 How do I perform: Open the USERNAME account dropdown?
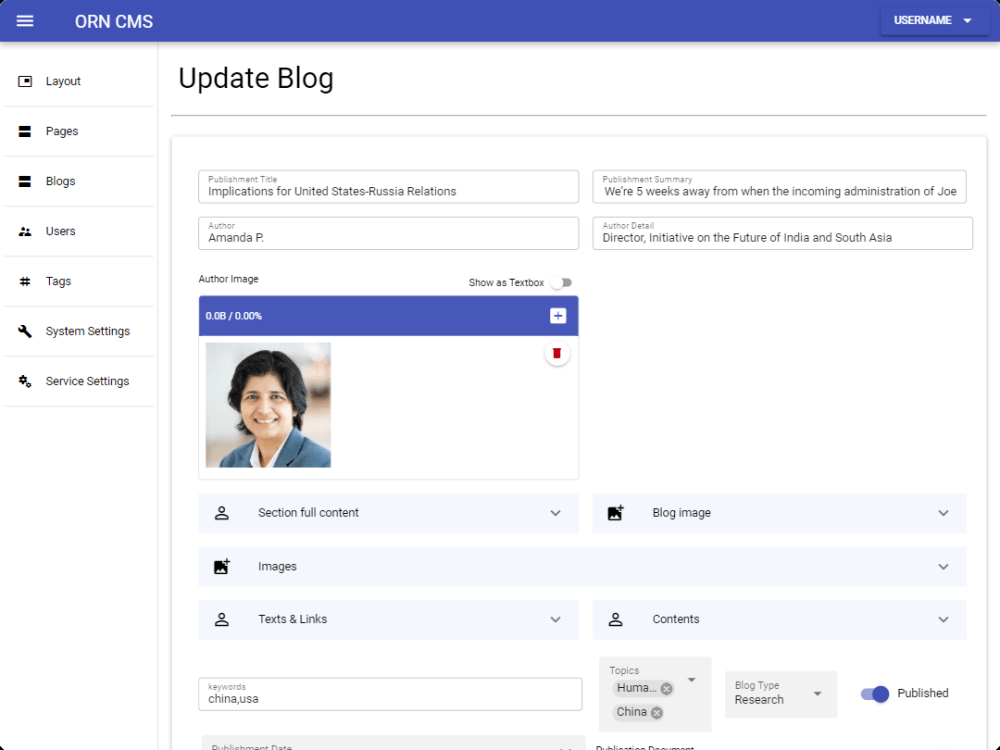tap(934, 20)
